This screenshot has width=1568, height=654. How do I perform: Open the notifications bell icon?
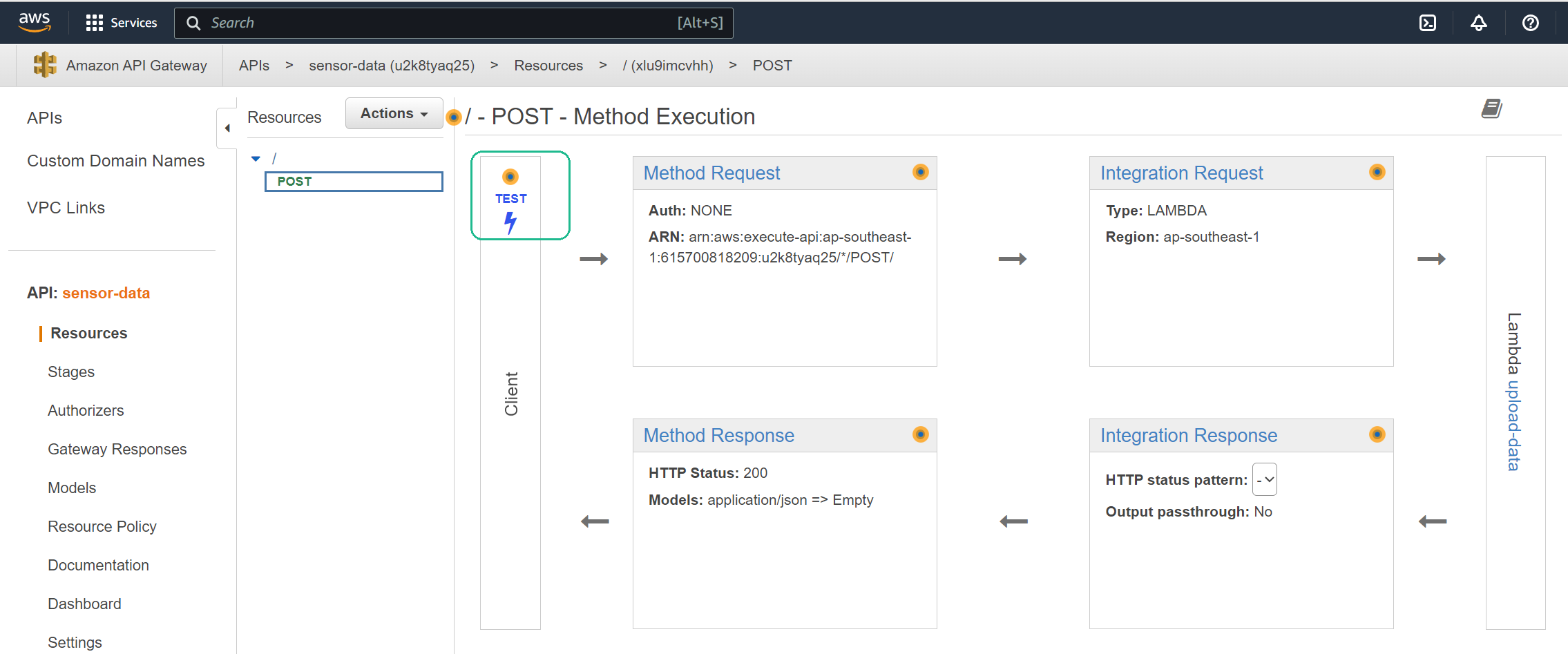click(x=1478, y=23)
